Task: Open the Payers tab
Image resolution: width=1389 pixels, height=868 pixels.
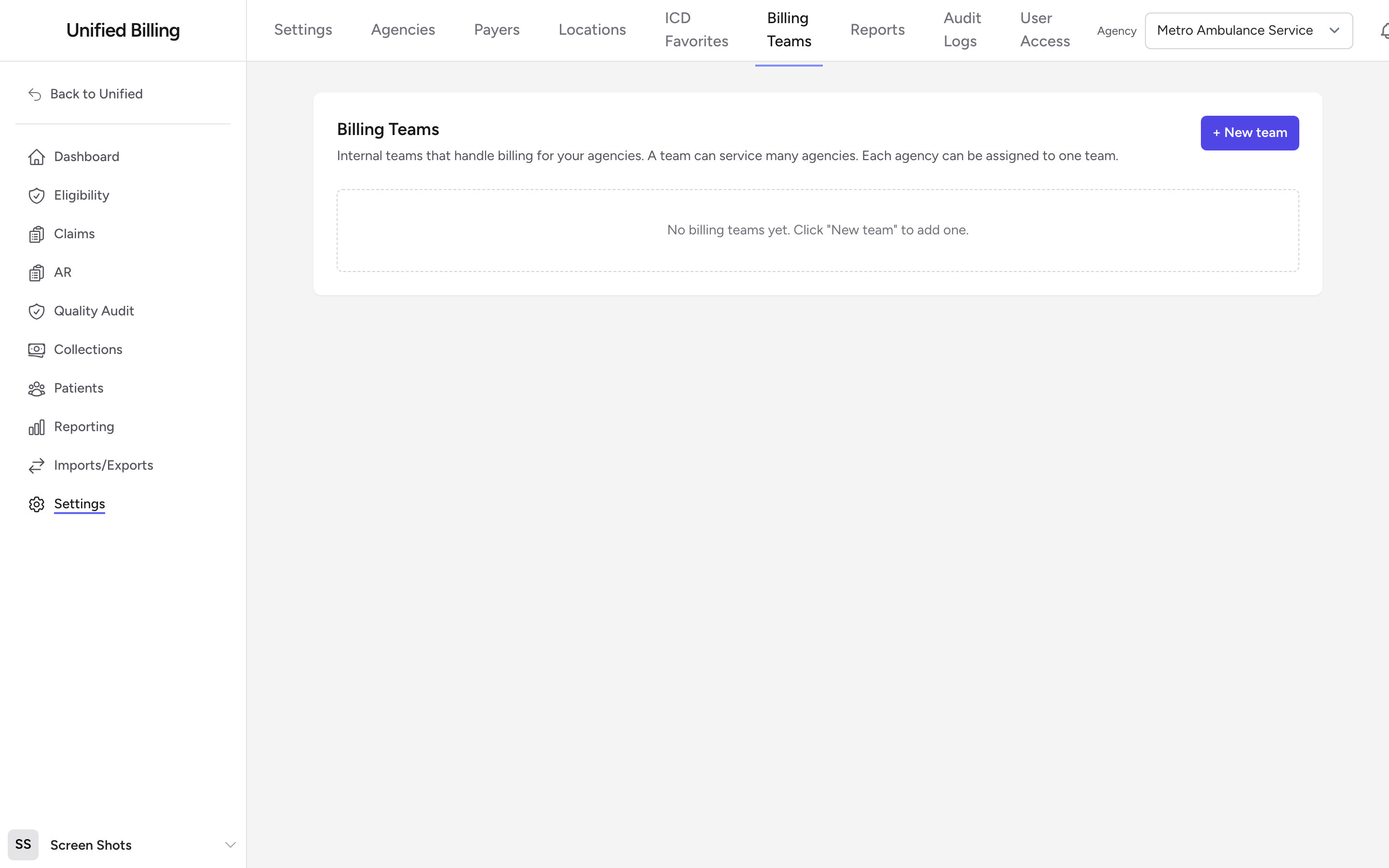Action: point(496,30)
